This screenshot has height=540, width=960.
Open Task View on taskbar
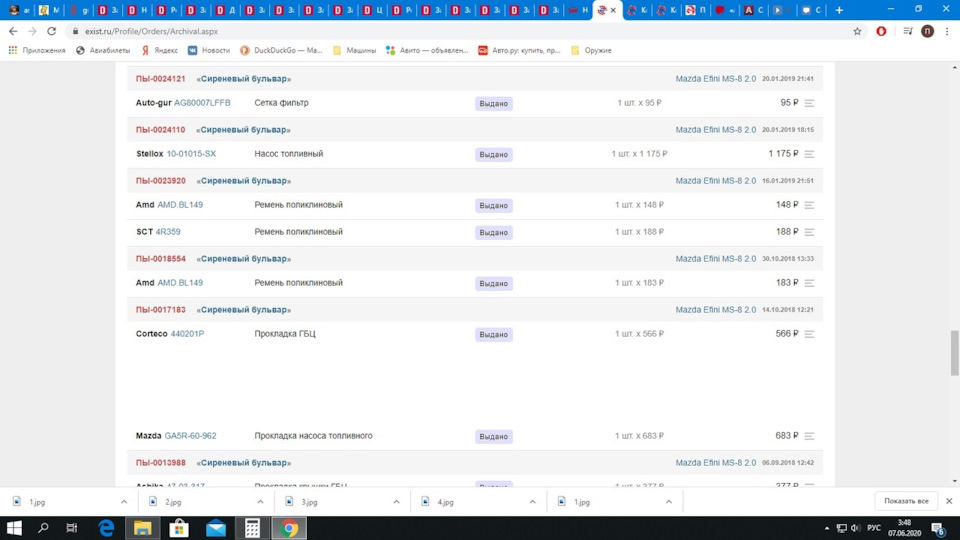(x=72, y=528)
